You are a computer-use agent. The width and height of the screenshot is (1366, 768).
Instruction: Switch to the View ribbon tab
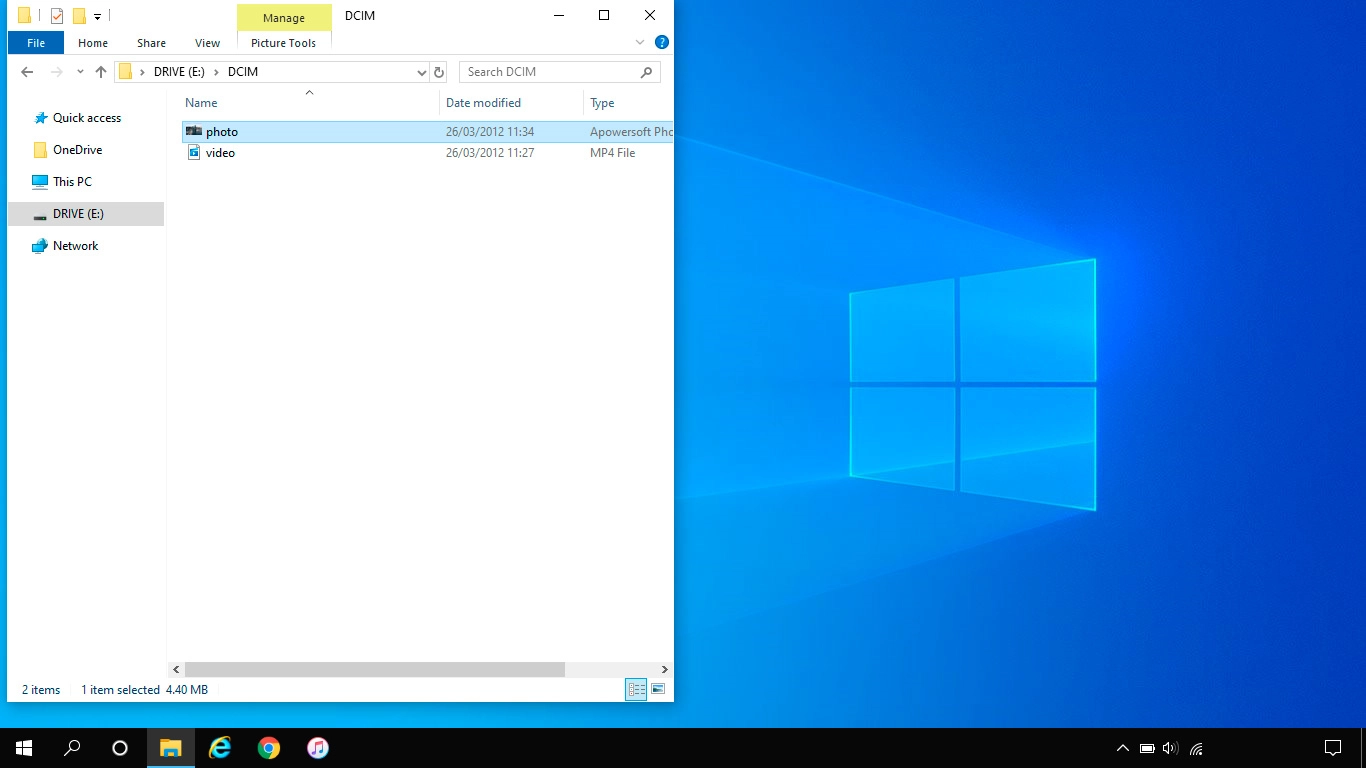[x=207, y=43]
